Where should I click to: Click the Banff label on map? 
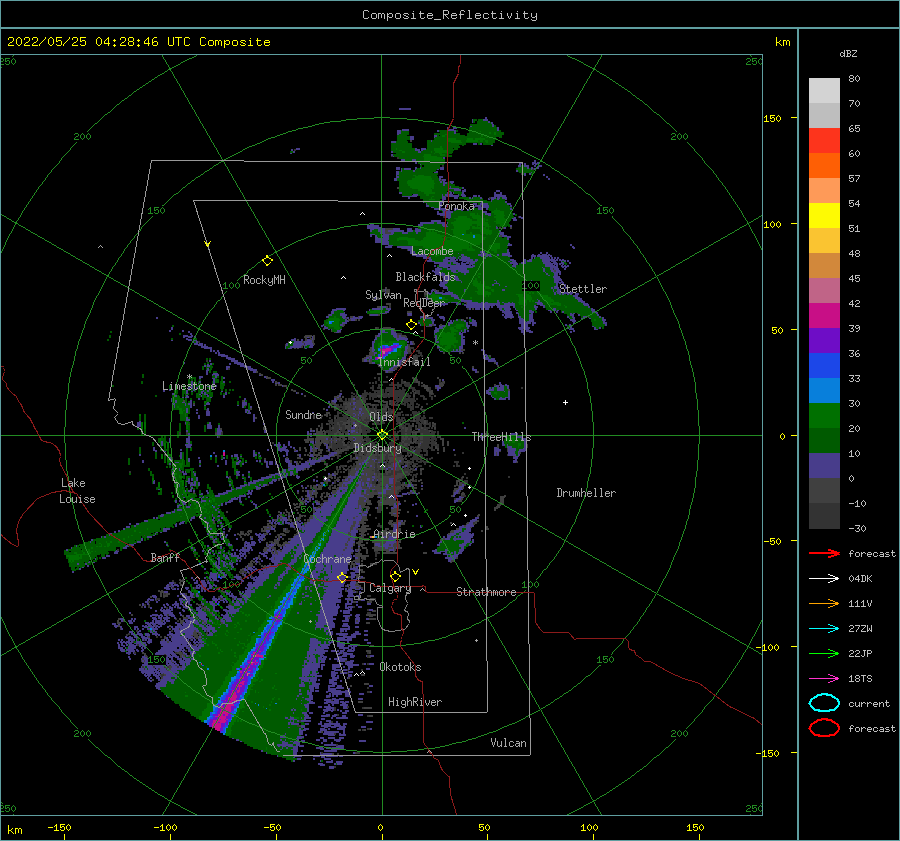click(165, 557)
